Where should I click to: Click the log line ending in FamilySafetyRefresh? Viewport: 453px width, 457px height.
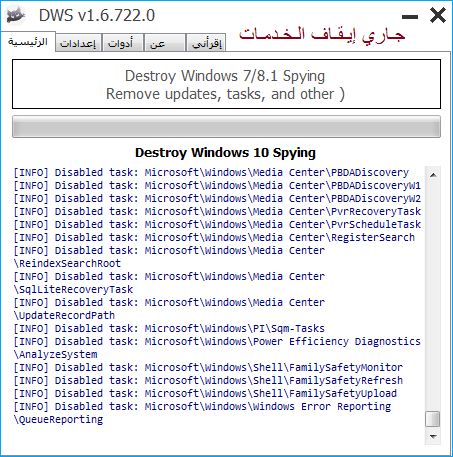pos(208,381)
